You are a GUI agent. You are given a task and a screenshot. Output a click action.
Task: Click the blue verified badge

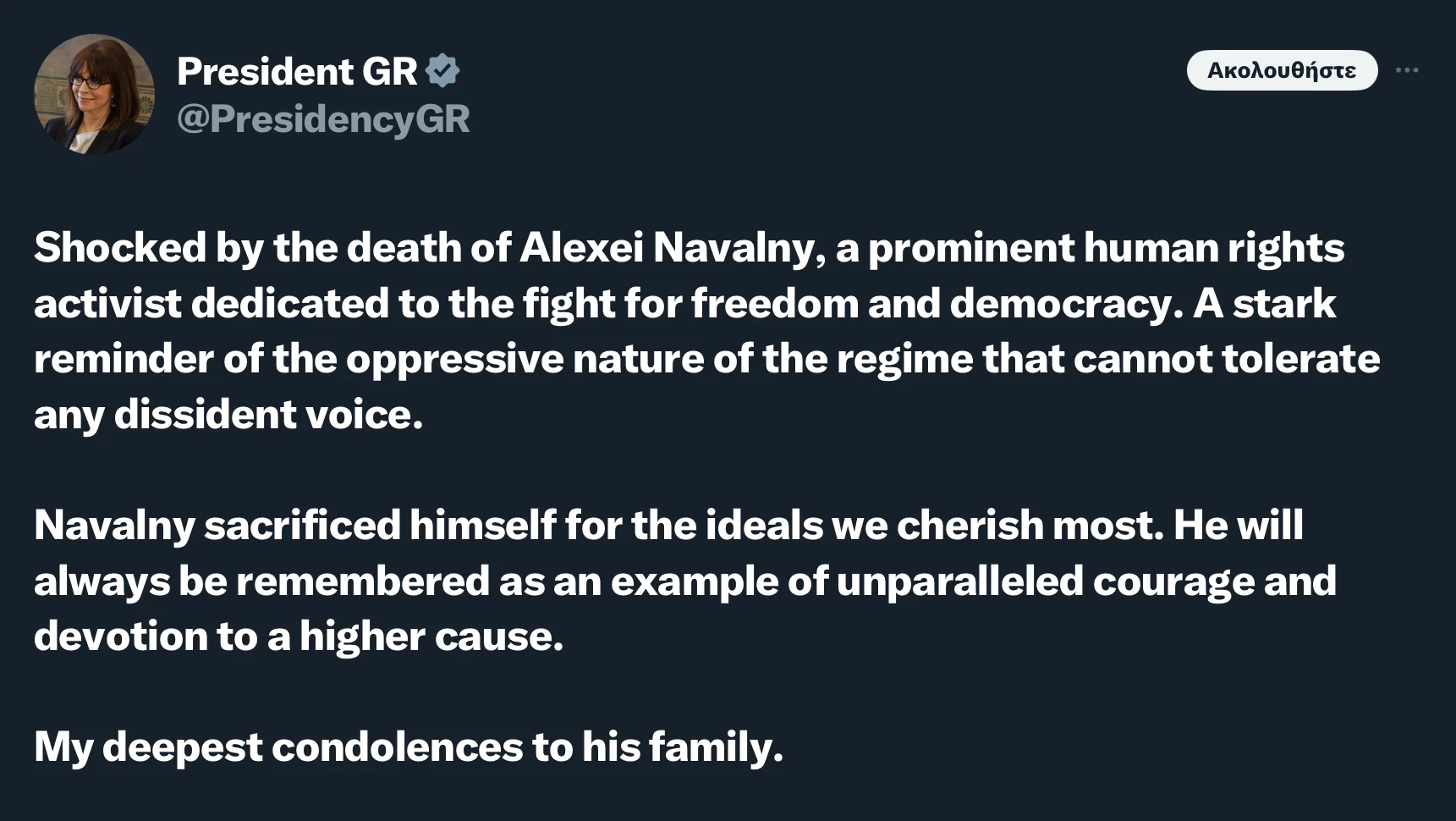pos(442,71)
